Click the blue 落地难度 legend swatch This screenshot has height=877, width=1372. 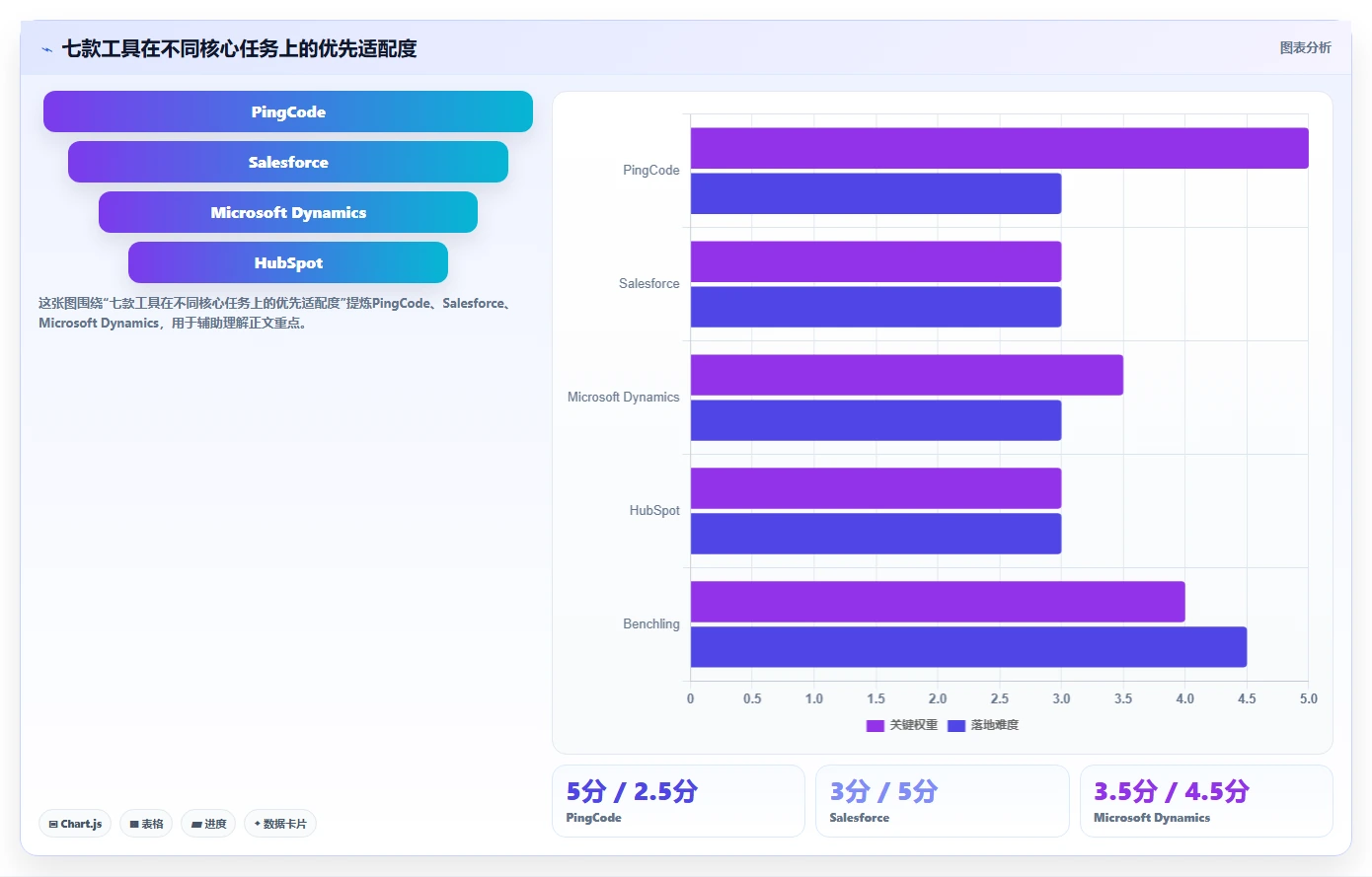coord(956,726)
